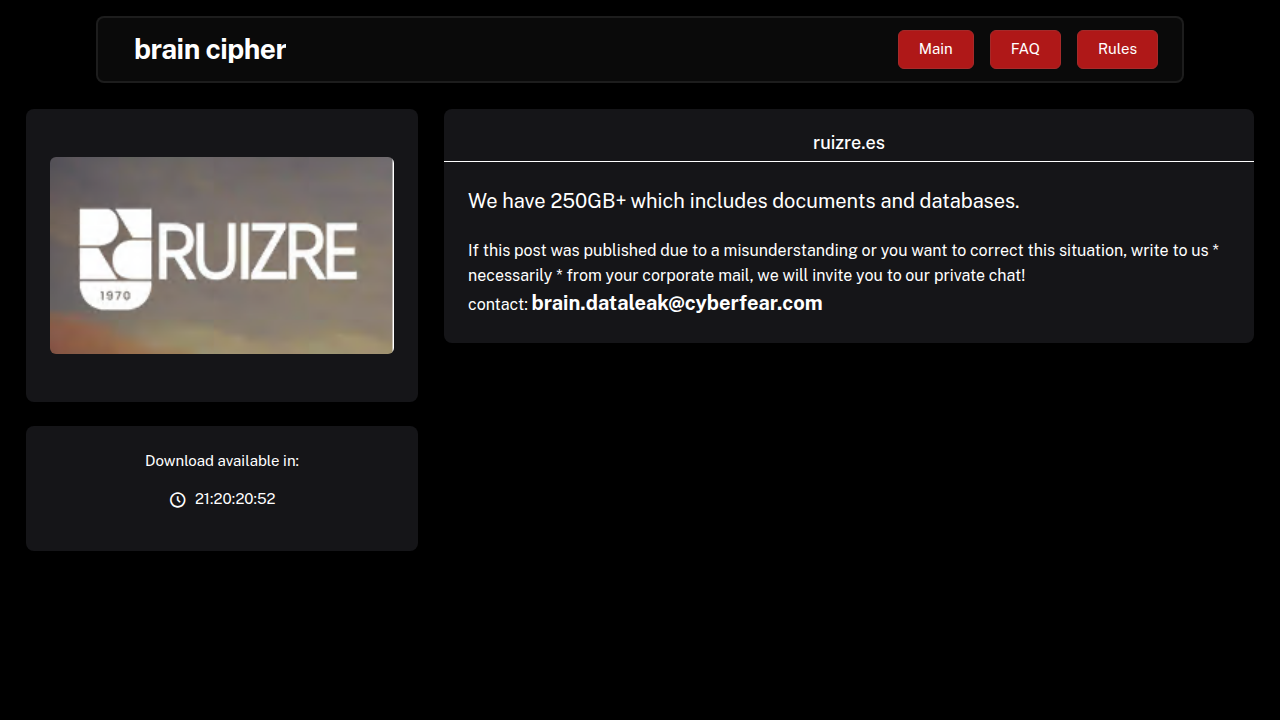Open the Main page

tap(935, 49)
